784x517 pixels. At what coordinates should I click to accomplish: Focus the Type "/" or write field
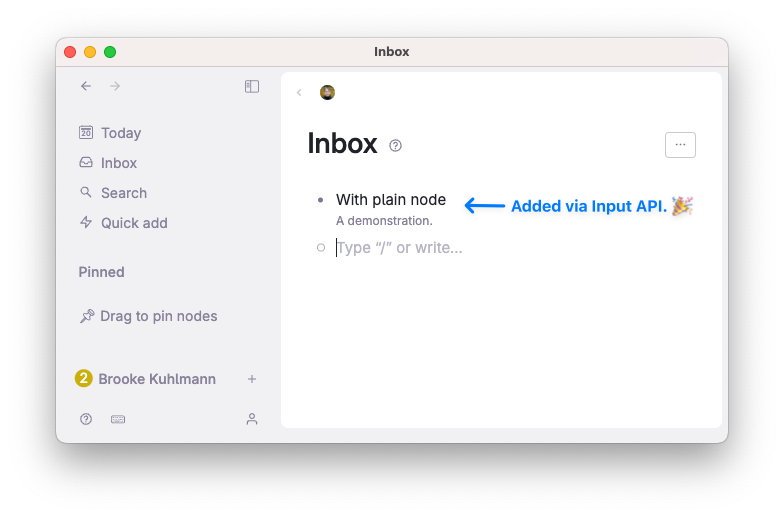tap(400, 248)
